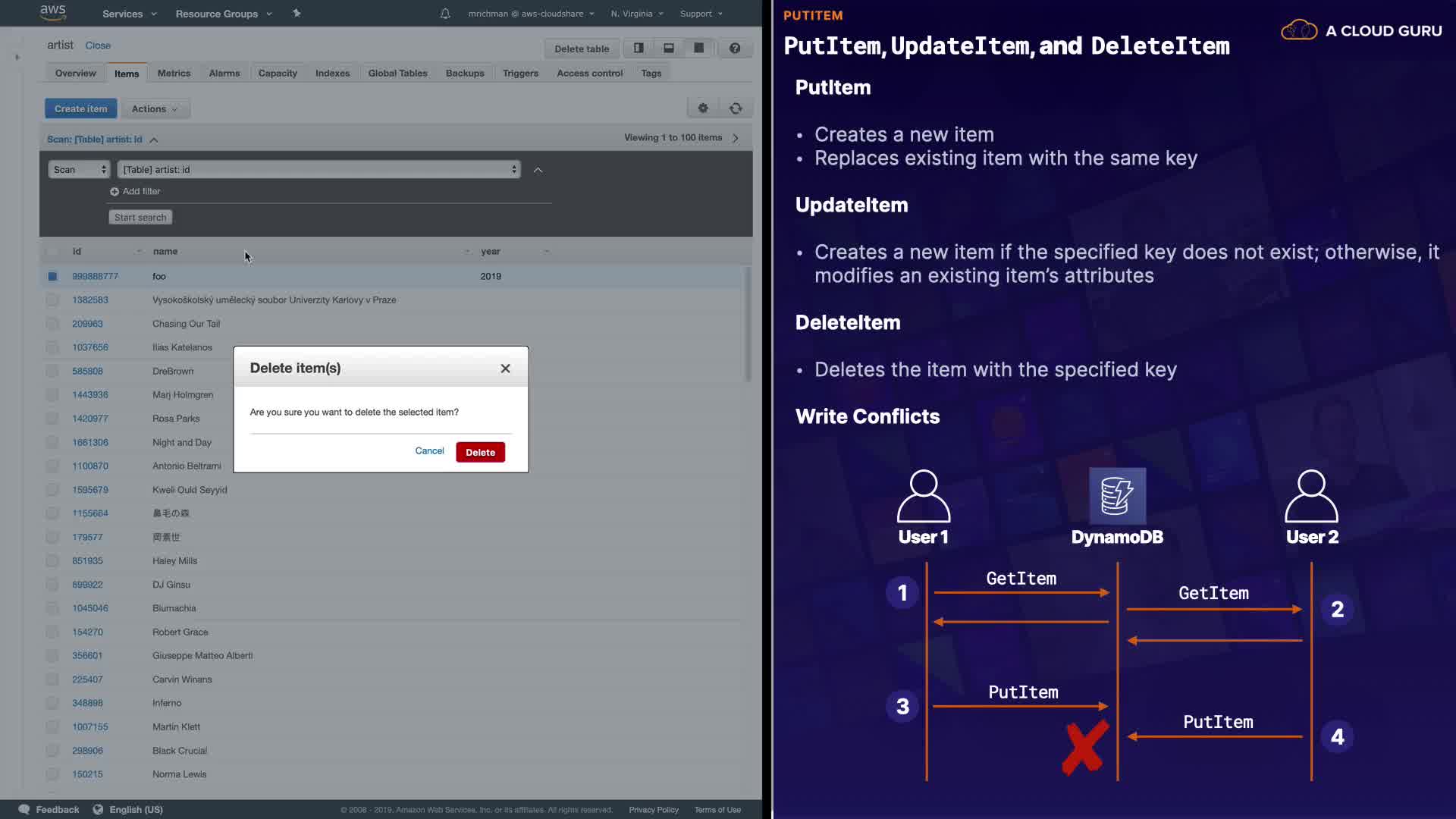Screen dimensions: 1456x819
Task: Uncheck the checkbox for item 999888777
Action: tap(52, 277)
